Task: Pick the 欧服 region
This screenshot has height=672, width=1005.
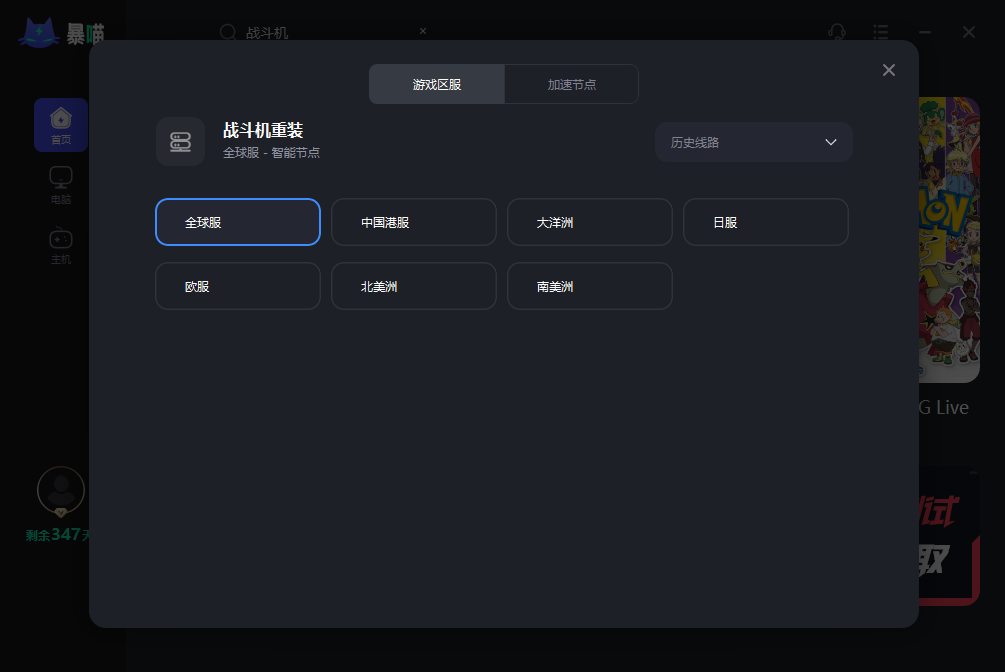Action: point(238,286)
